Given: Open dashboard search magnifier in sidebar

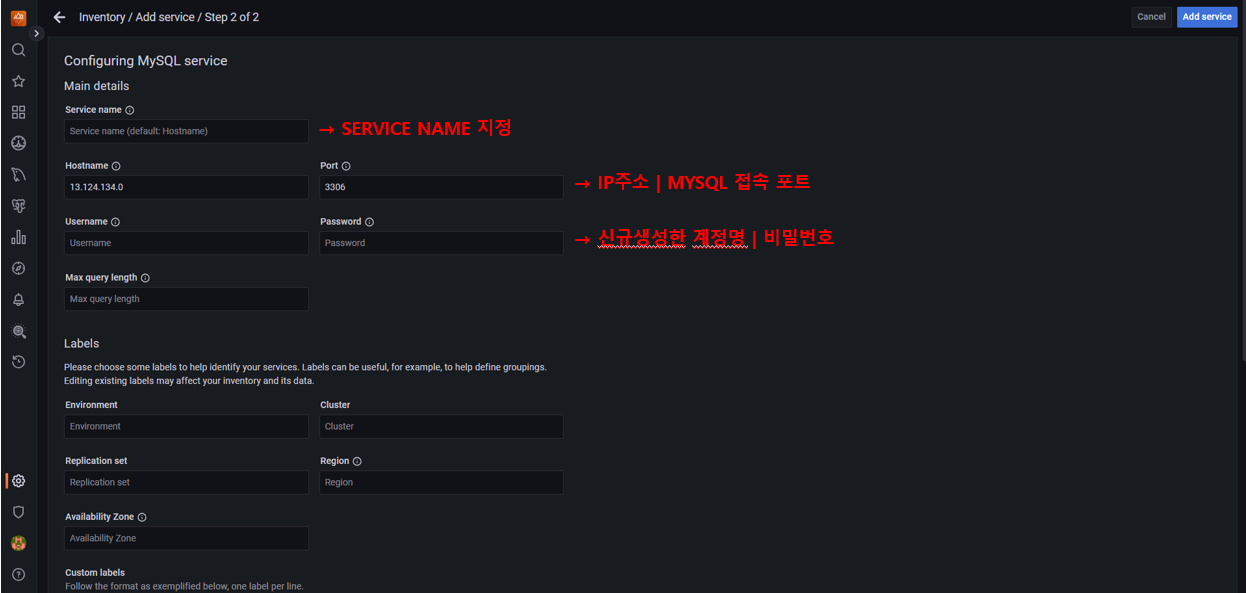Looking at the screenshot, I should click(x=18, y=50).
